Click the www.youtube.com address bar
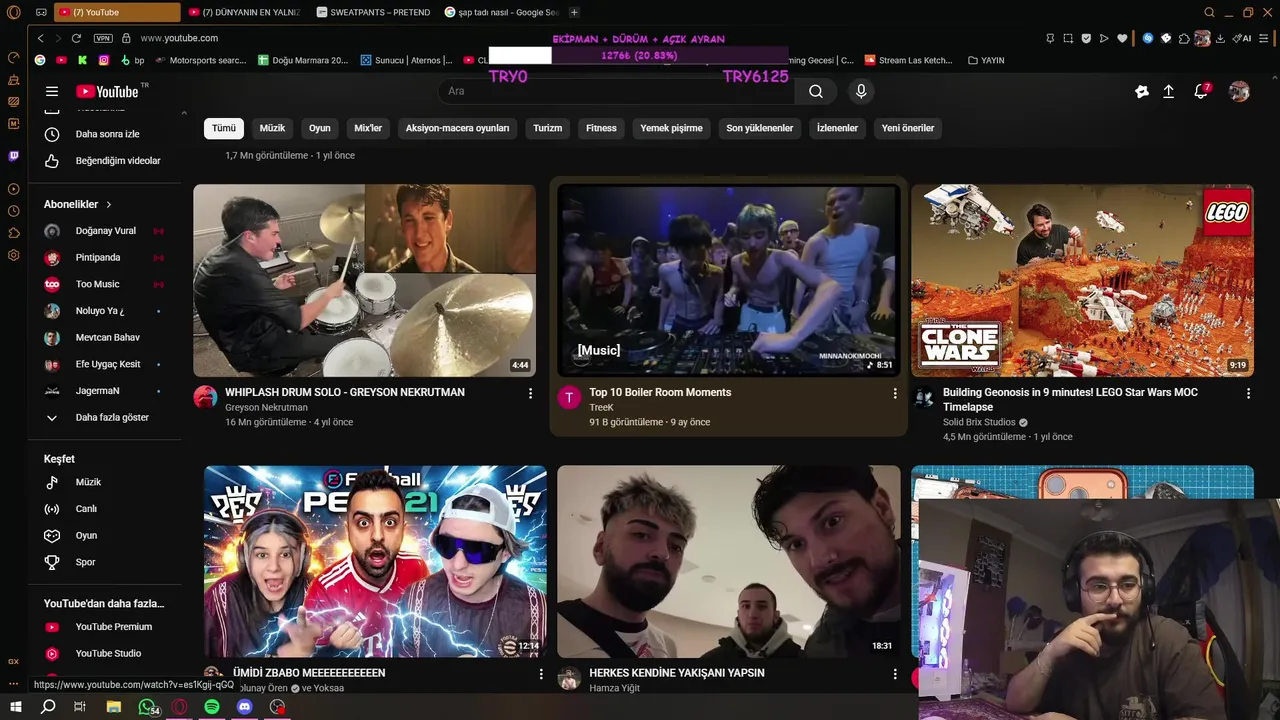Image resolution: width=1280 pixels, height=720 pixels. (179, 38)
